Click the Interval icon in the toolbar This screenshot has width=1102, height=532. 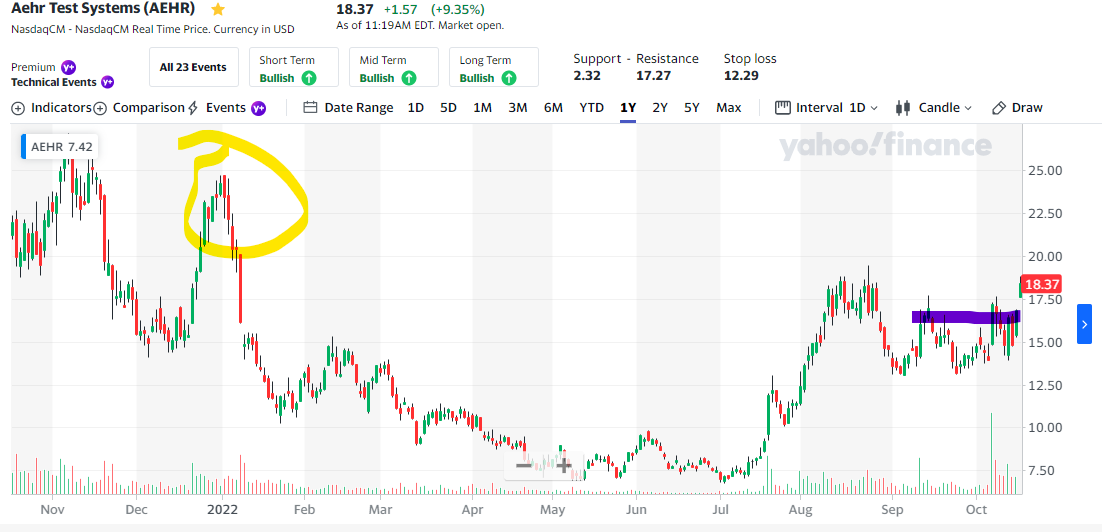tap(783, 108)
